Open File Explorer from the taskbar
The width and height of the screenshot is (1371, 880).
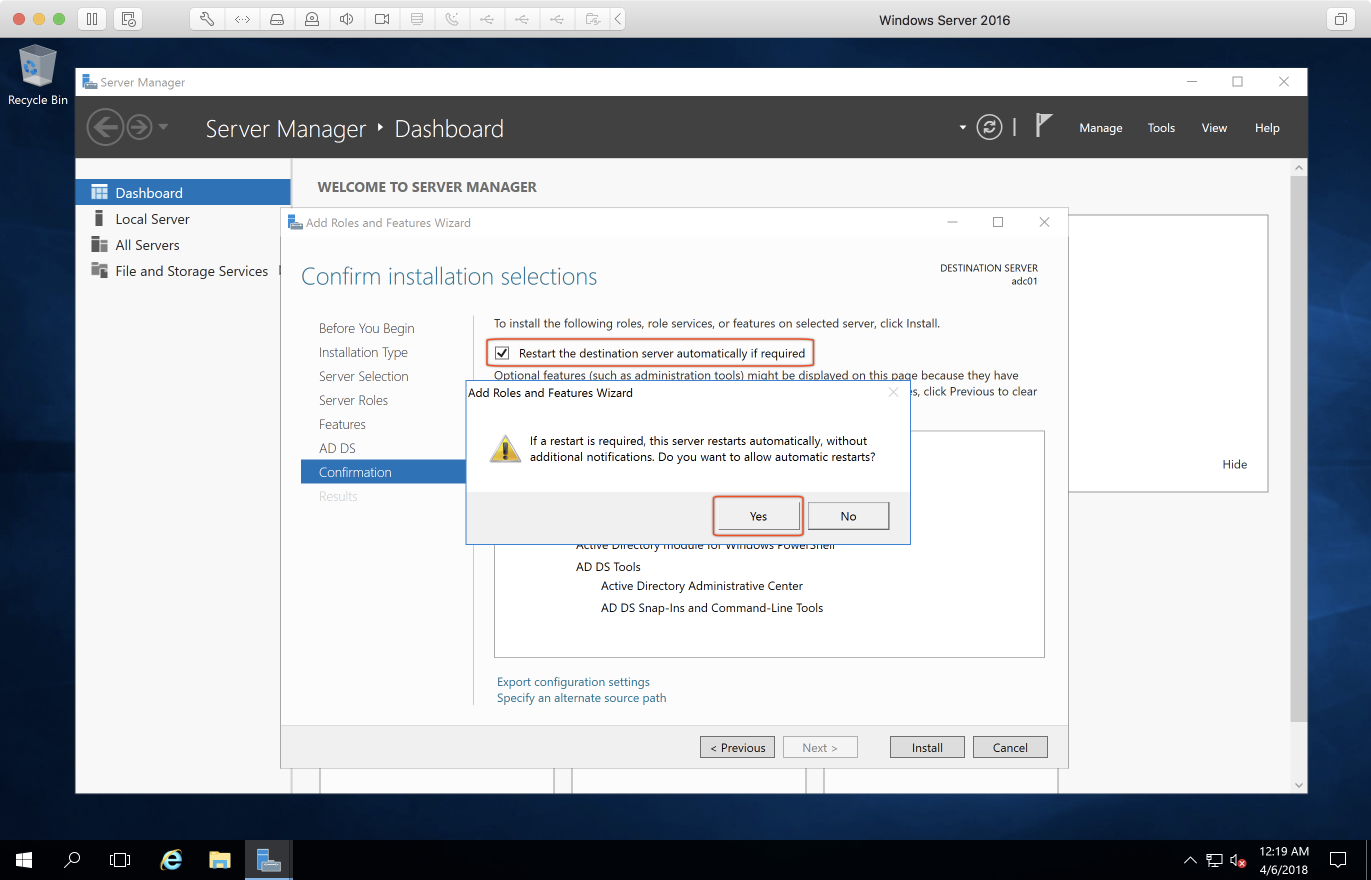tap(220, 859)
